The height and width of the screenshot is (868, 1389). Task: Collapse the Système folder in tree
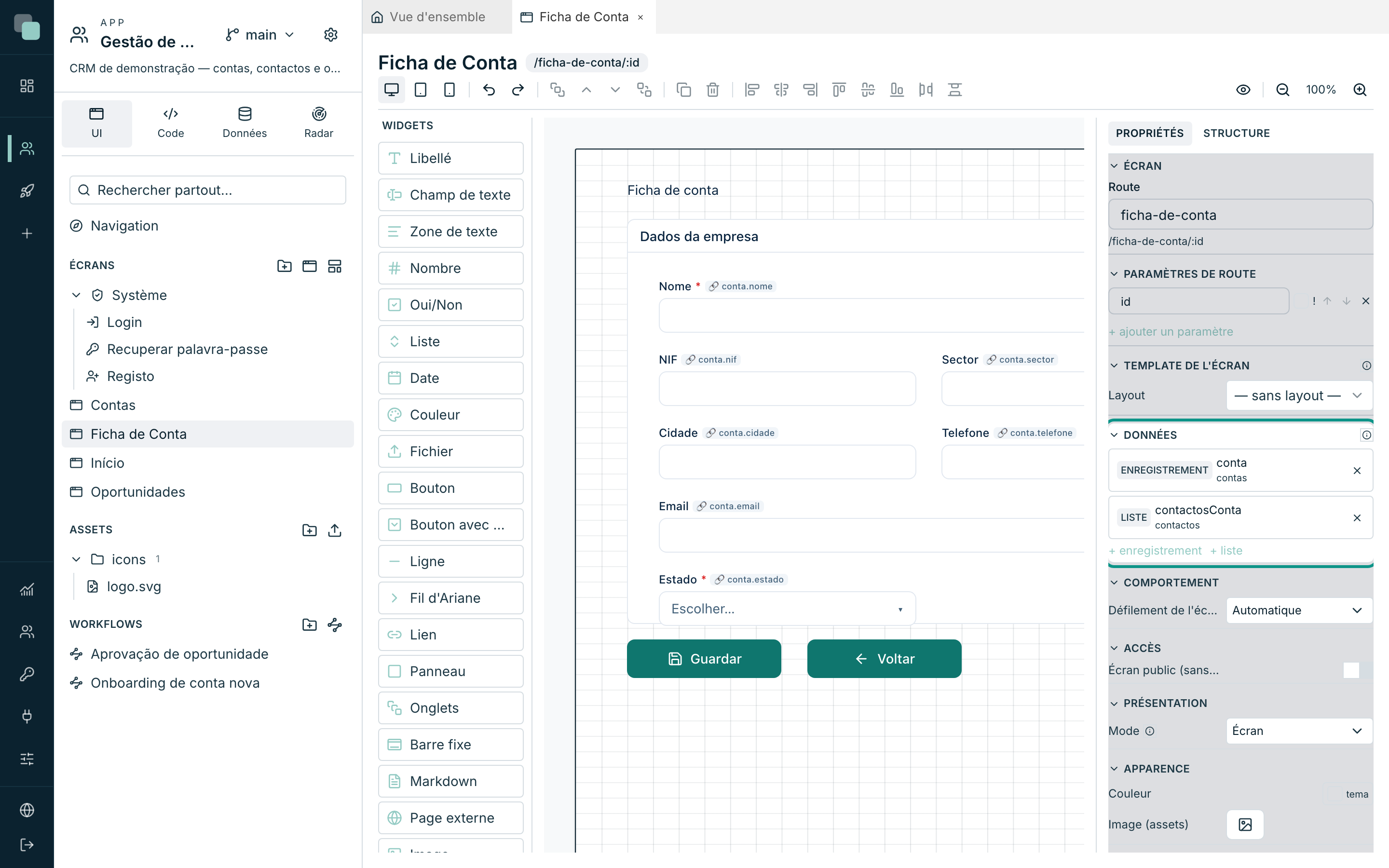[76, 295]
